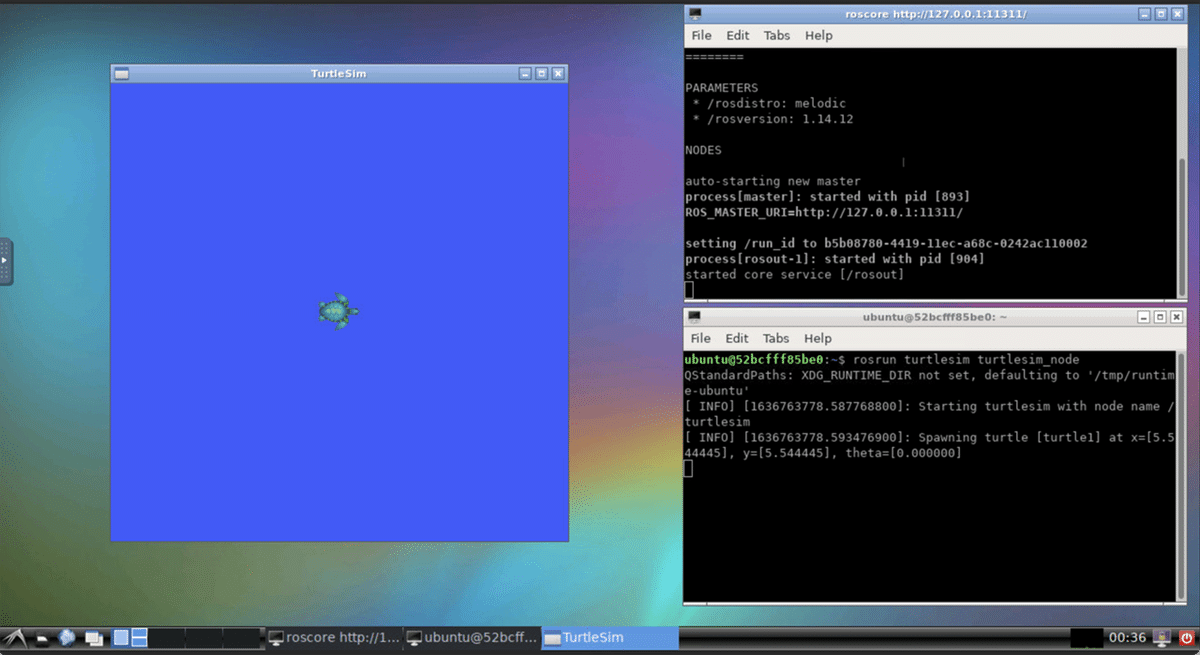Click the "/rosversion: 1.14.12" line
Screen dimensions: 1200x655
773,119
